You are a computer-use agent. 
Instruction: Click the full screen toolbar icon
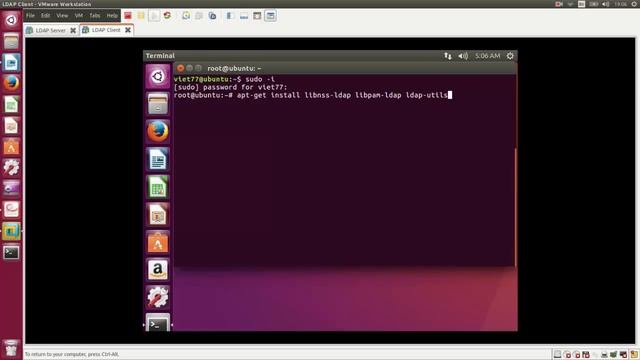pos(257,16)
